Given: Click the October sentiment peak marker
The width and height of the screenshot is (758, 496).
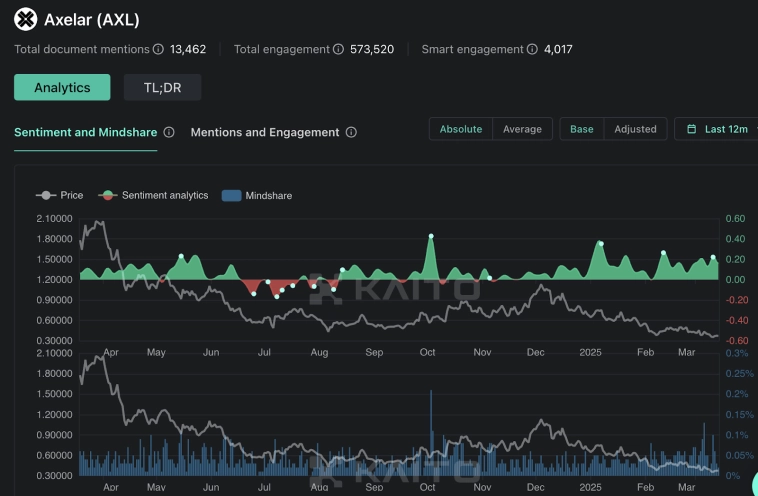Looking at the screenshot, I should pos(431,236).
